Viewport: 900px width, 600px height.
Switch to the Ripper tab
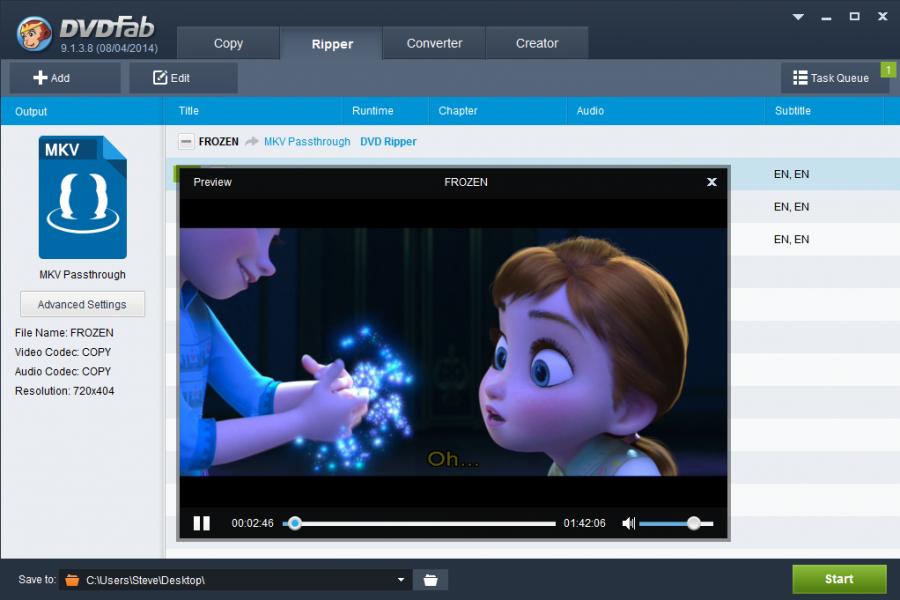332,44
